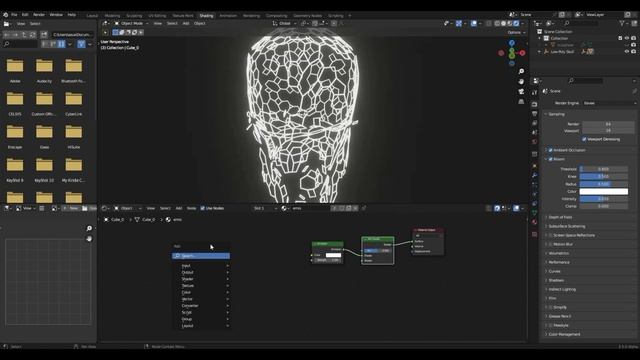640x360 pixels.
Task: Collapse the Sampling panel
Action: (x=556, y=114)
